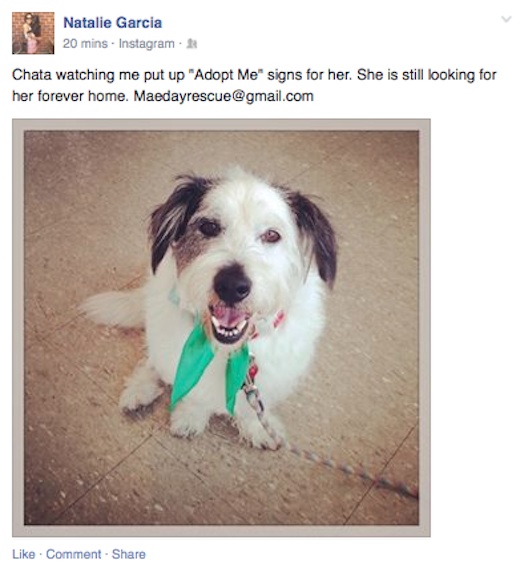The image size is (520, 568).
Task: Comment on the Chata adoption post
Action: tap(74, 554)
